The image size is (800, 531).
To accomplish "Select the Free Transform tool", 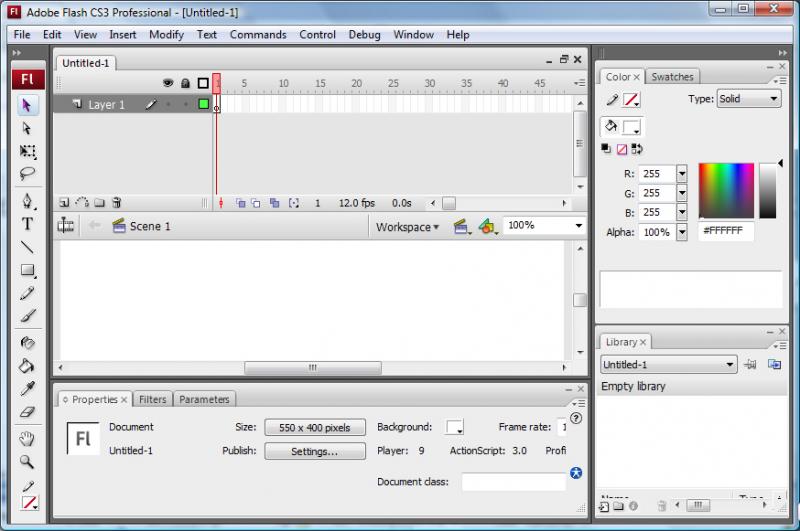I will 27,151.
